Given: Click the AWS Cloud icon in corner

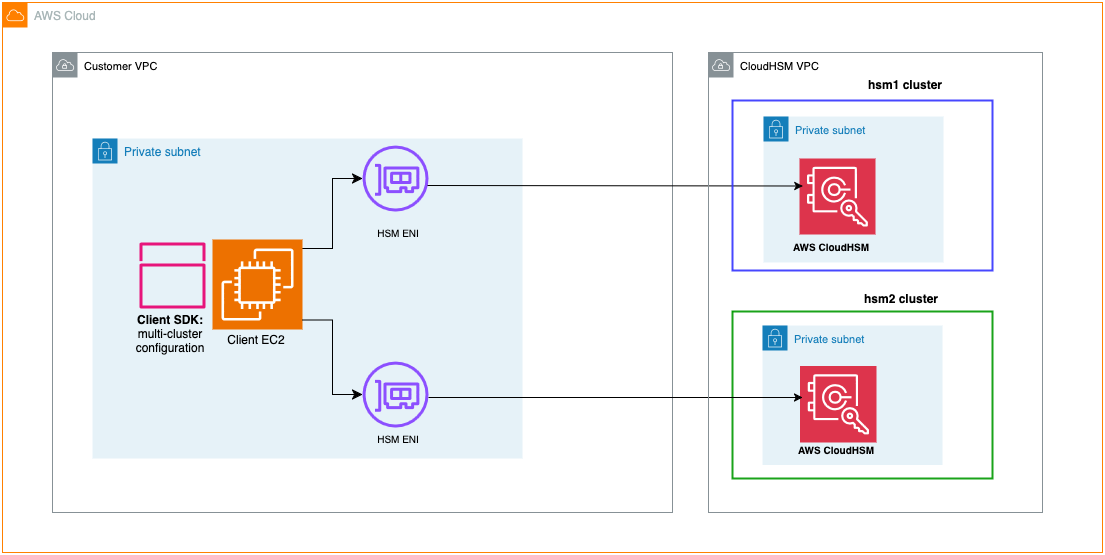Looking at the screenshot, I should (15, 15).
